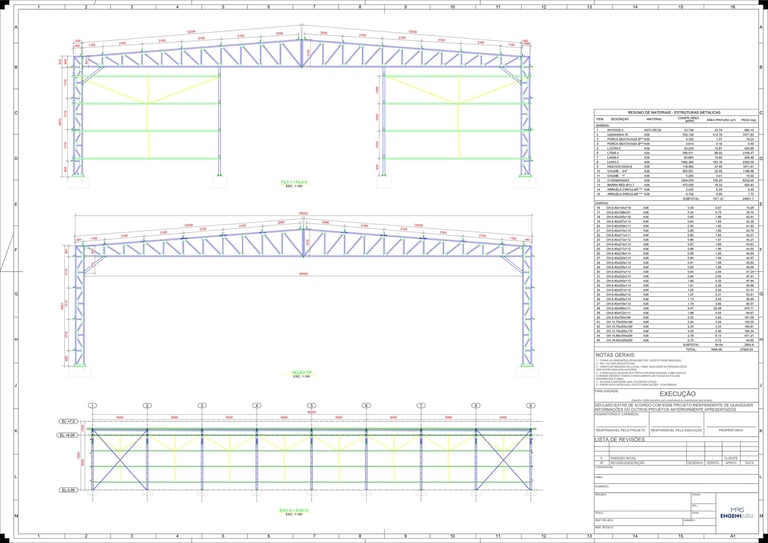The image size is (768, 543).
Task: Click the 'FILA 1 = FILA 9' view title
Action: click(x=296, y=182)
